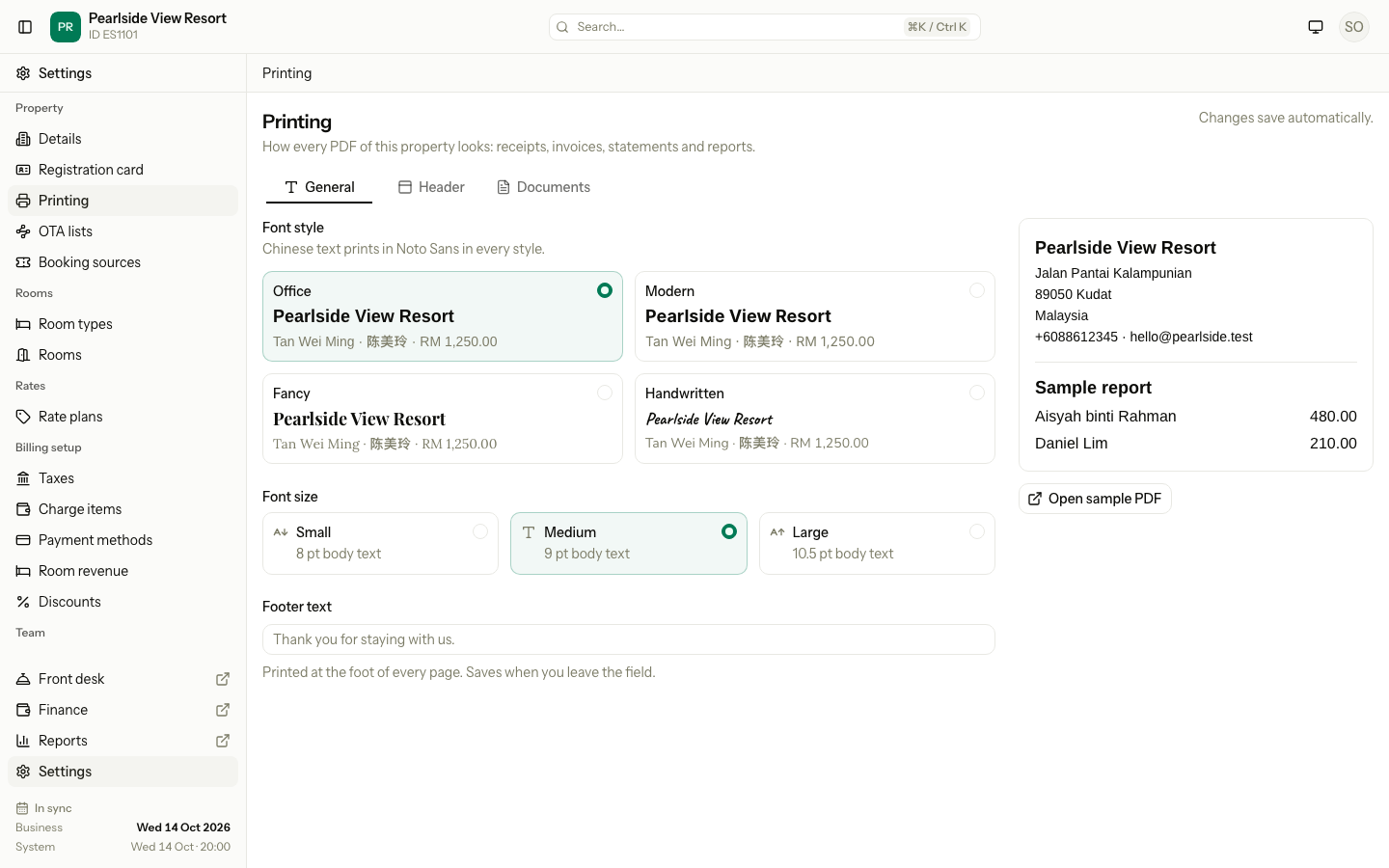Open Rooms in the sidebar
This screenshot has height=868, width=1389.
point(123,355)
